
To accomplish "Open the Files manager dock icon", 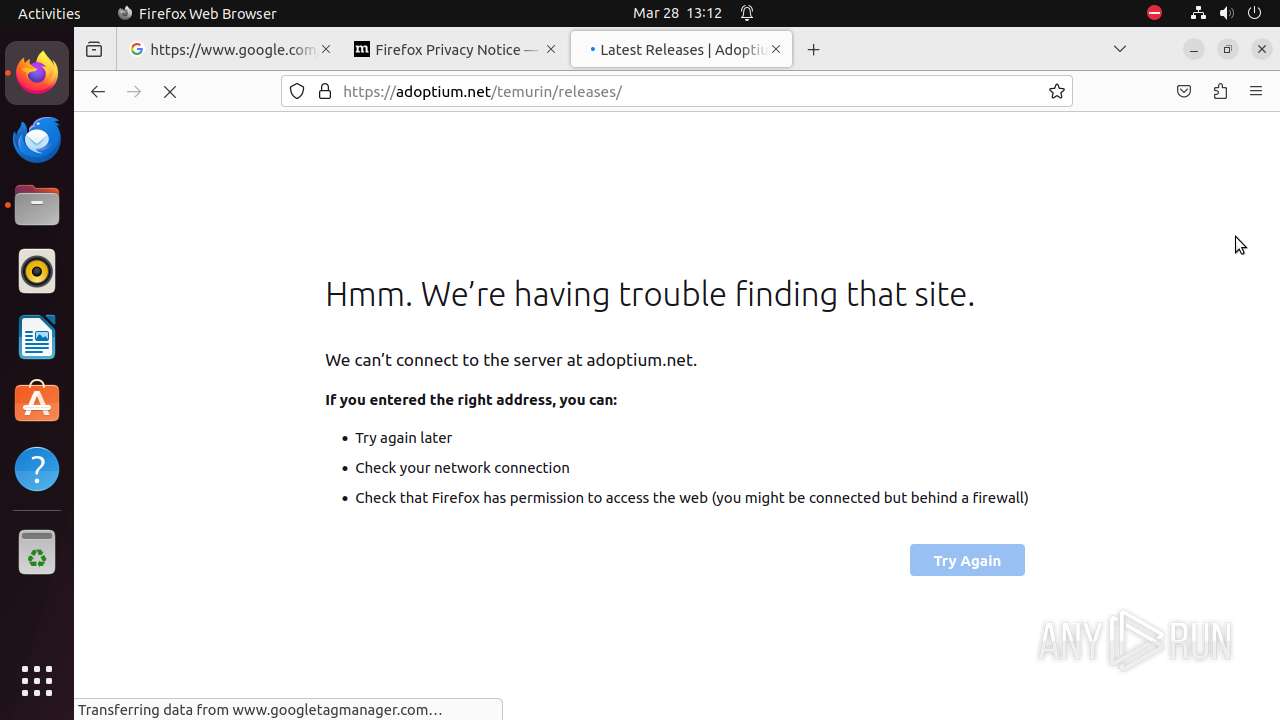I will (x=37, y=205).
